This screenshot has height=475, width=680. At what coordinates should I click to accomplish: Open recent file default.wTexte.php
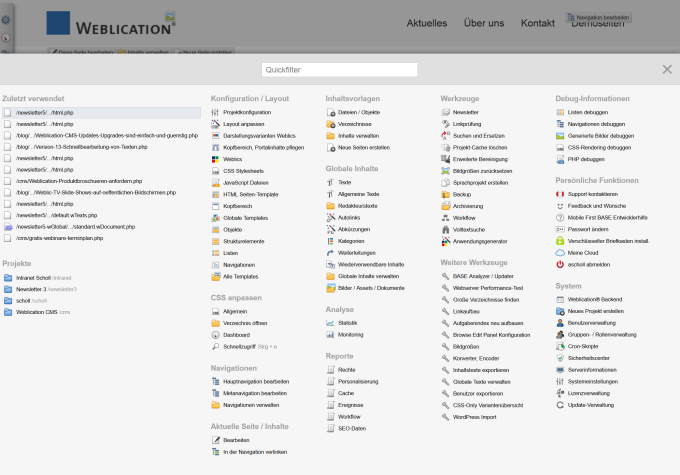[x=58, y=215]
